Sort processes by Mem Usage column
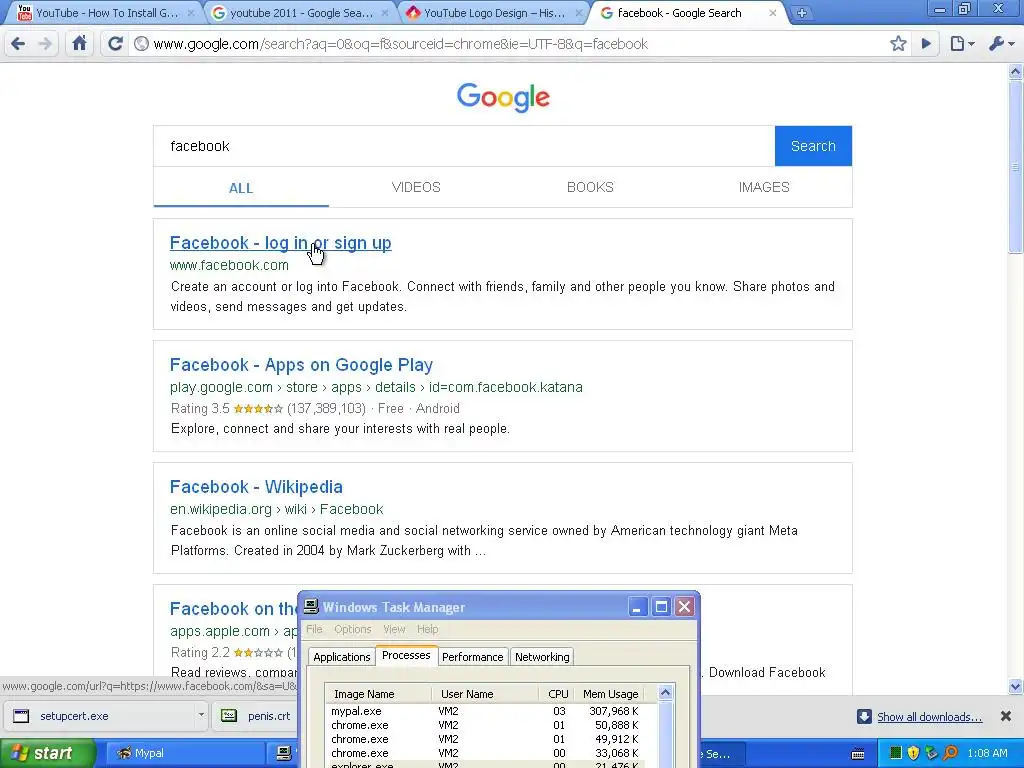The image size is (1024, 768). click(x=610, y=694)
